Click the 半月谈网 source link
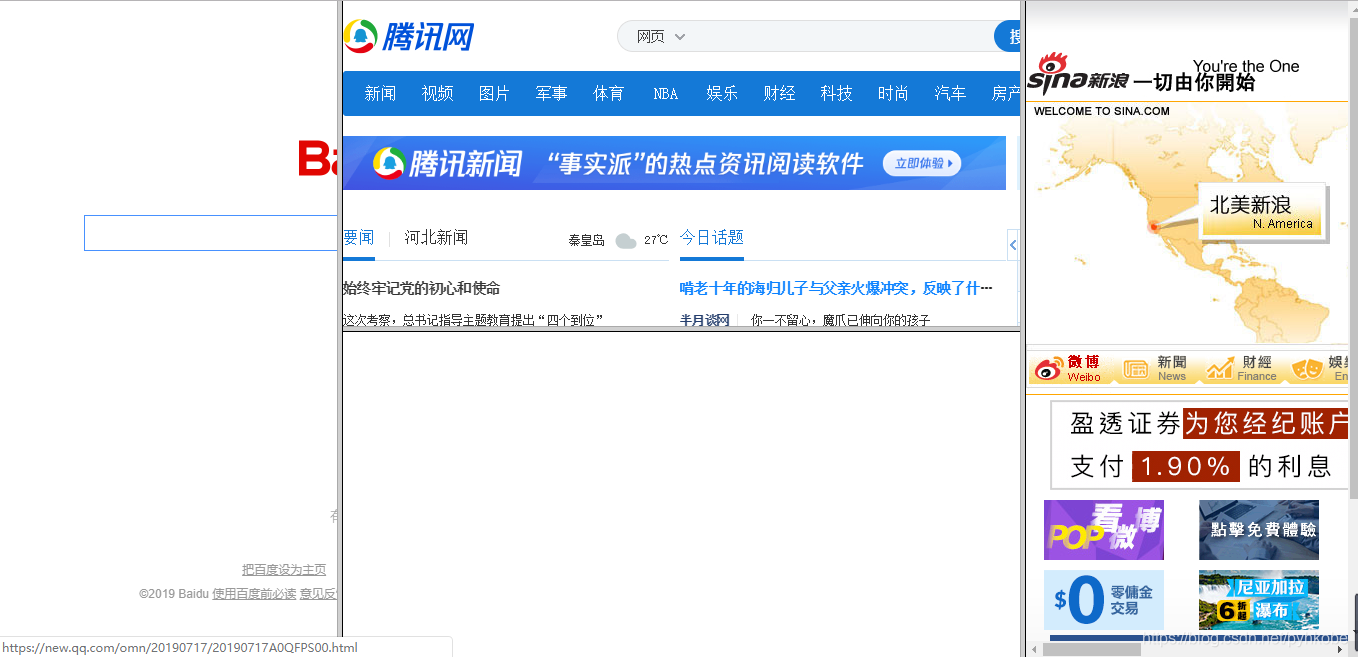Screen dimensions: 1358x657 704,320
